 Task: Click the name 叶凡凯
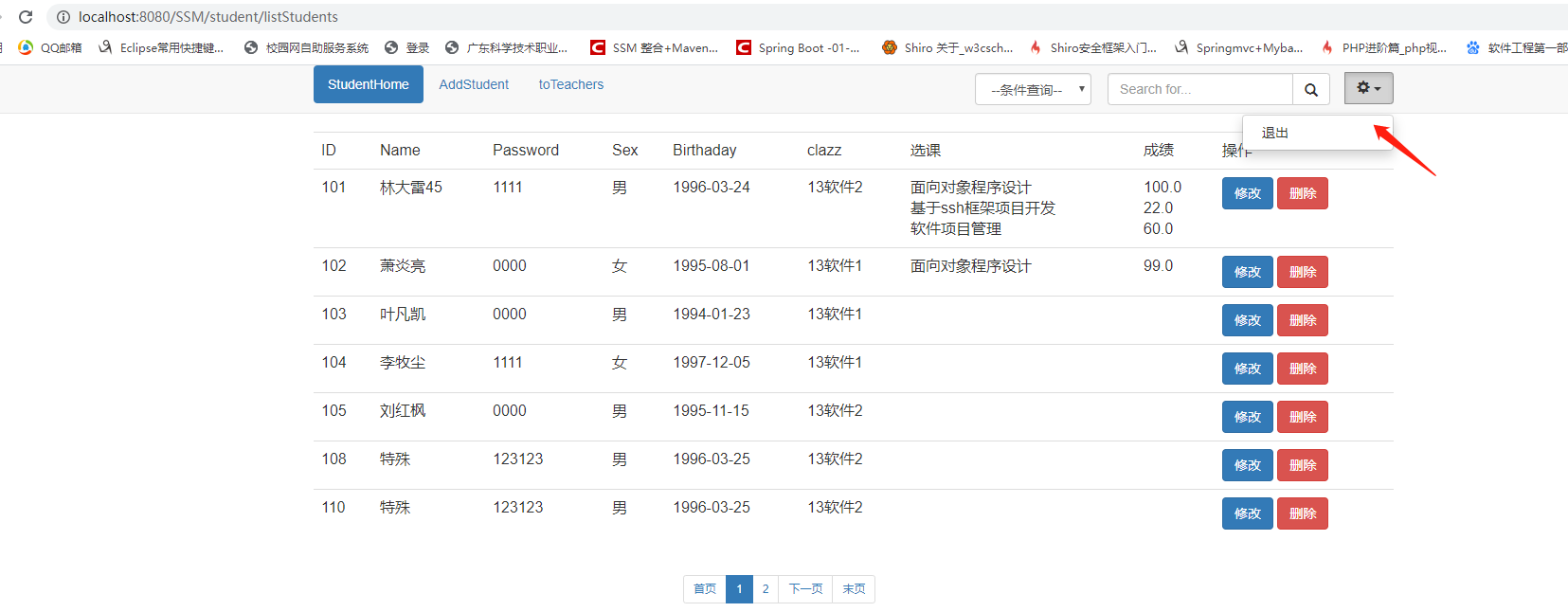coord(403,315)
